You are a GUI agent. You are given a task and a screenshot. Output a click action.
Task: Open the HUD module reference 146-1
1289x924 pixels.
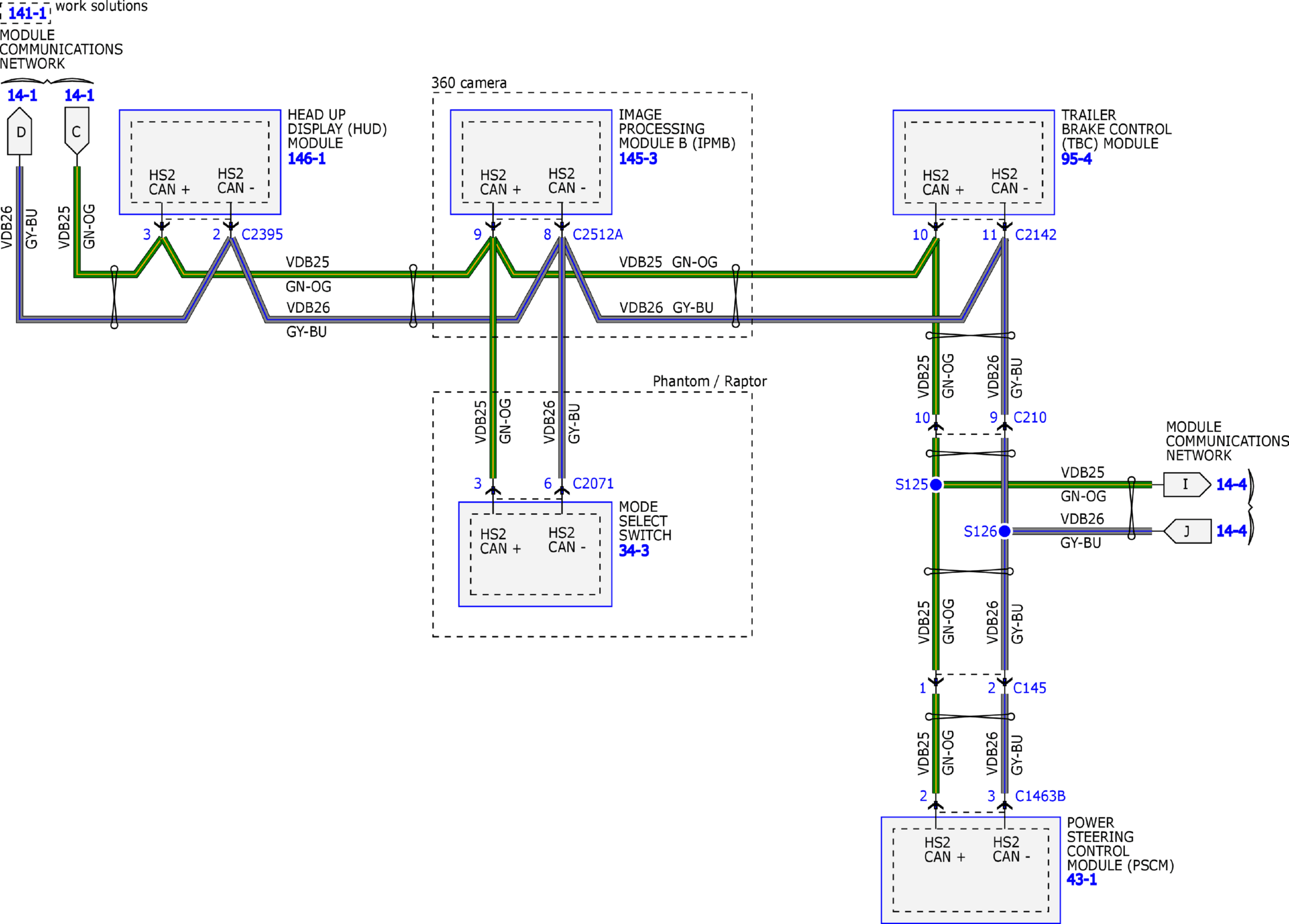306,159
